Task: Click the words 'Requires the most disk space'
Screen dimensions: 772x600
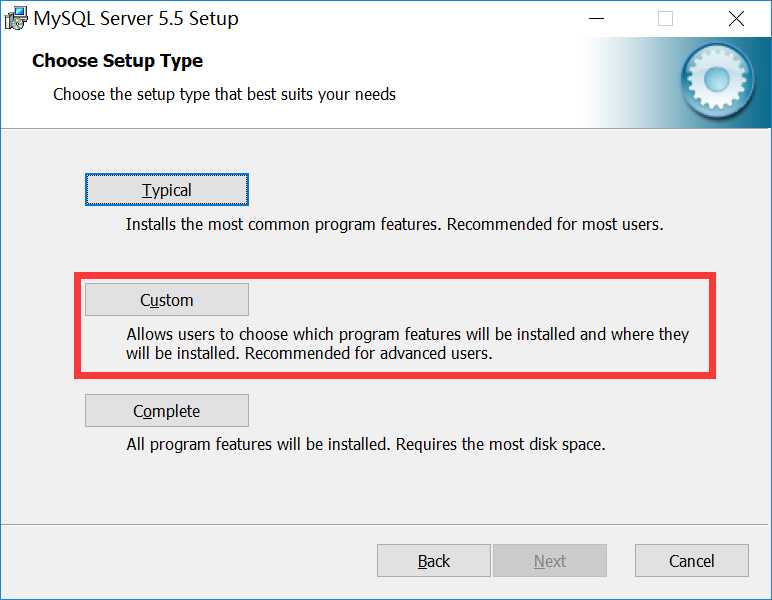Action: pyautogui.click(x=501, y=444)
